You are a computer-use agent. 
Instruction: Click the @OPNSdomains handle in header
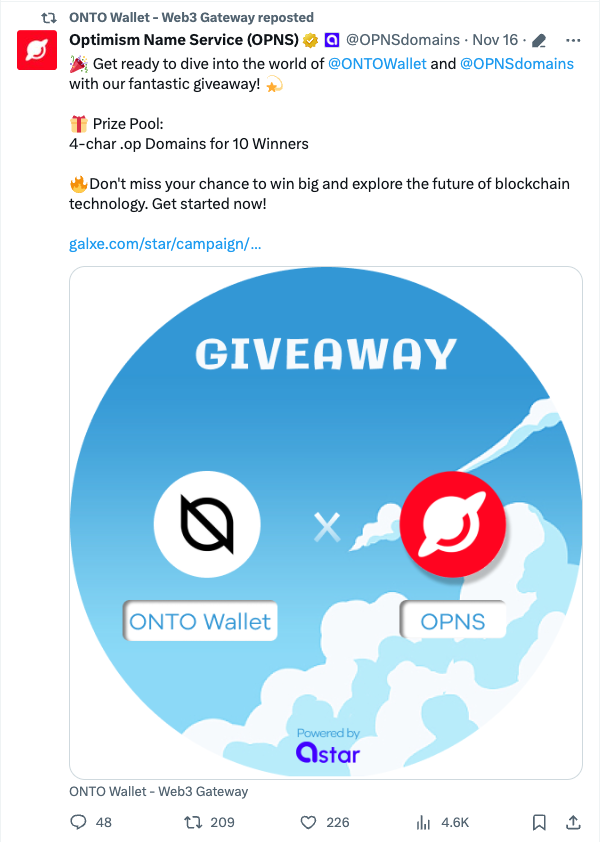point(403,40)
